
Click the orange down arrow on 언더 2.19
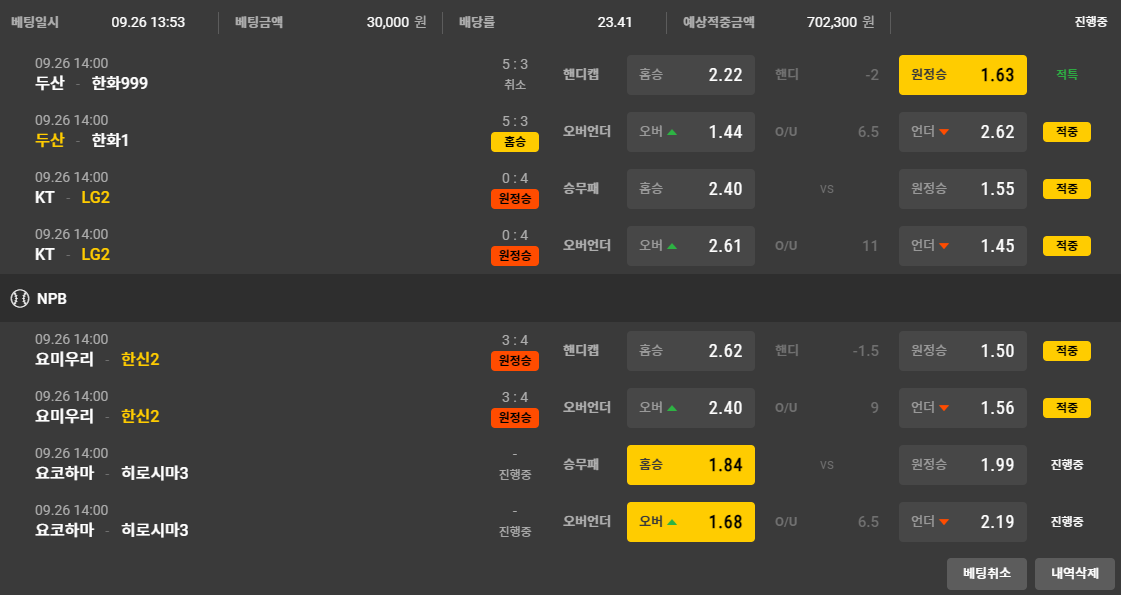click(x=944, y=522)
